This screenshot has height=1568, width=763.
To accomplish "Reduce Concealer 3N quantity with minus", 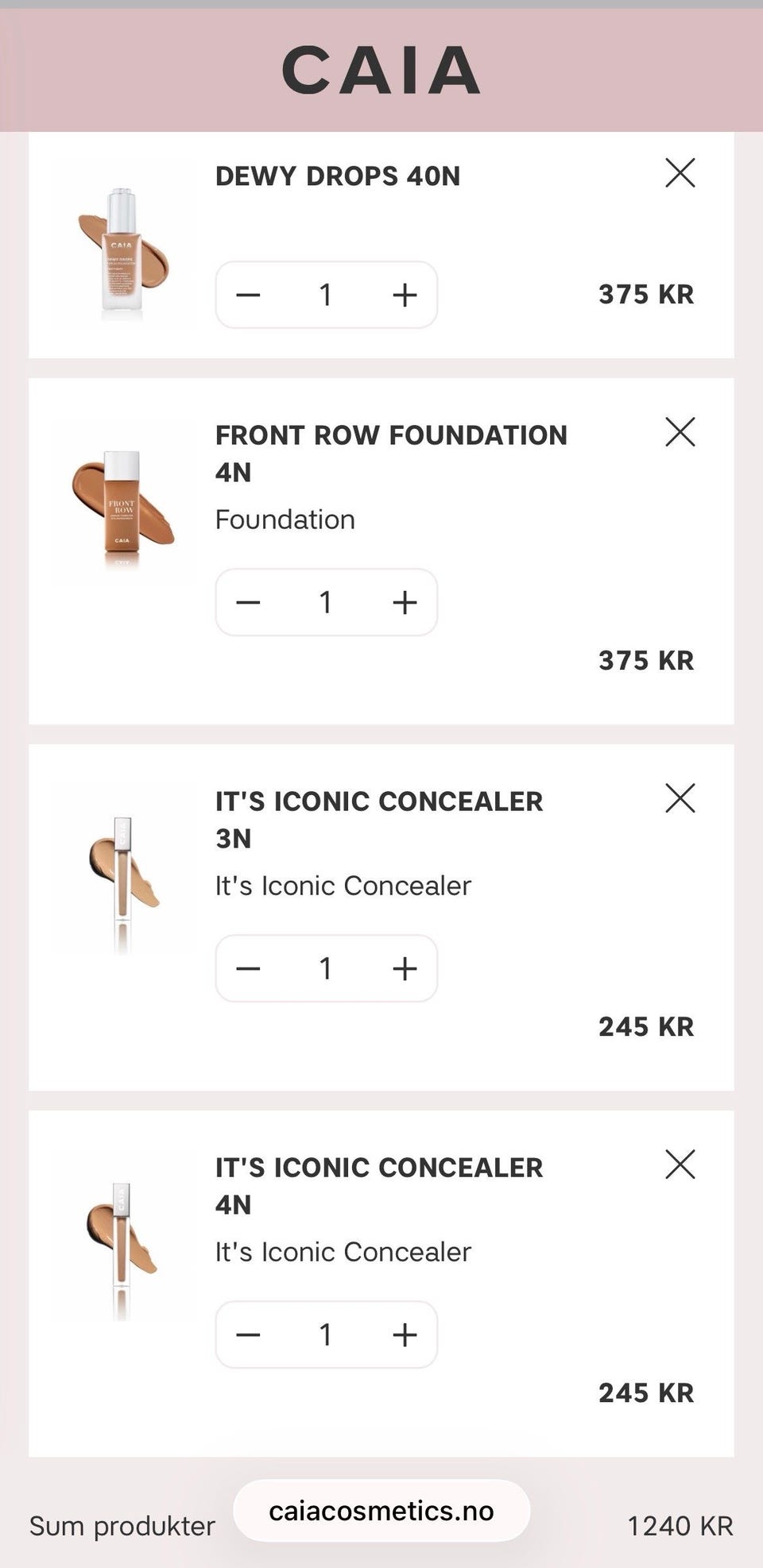I will click(248, 968).
